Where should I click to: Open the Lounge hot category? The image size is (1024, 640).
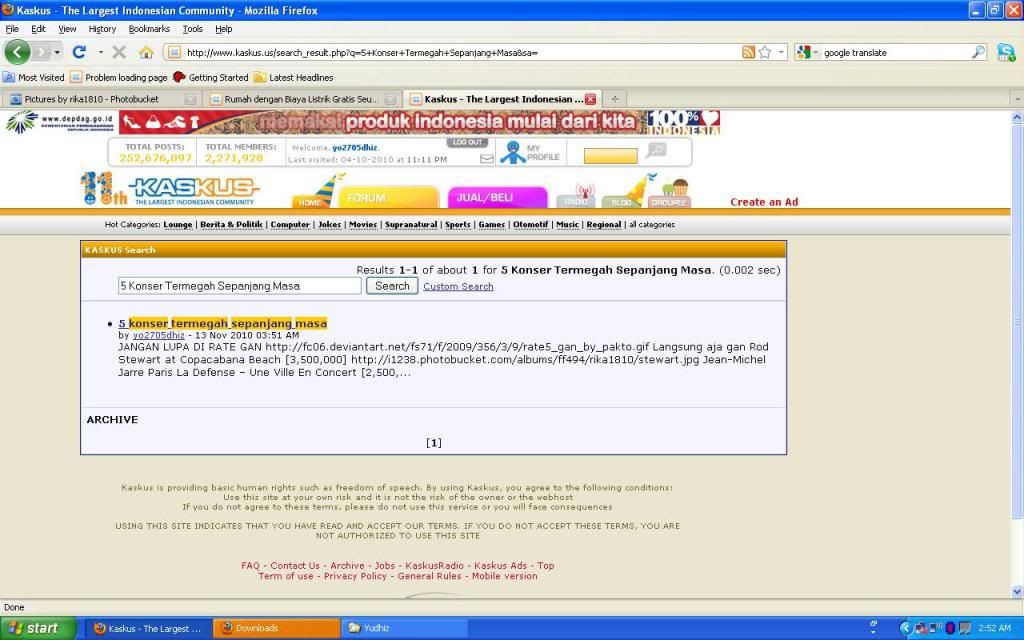[178, 224]
